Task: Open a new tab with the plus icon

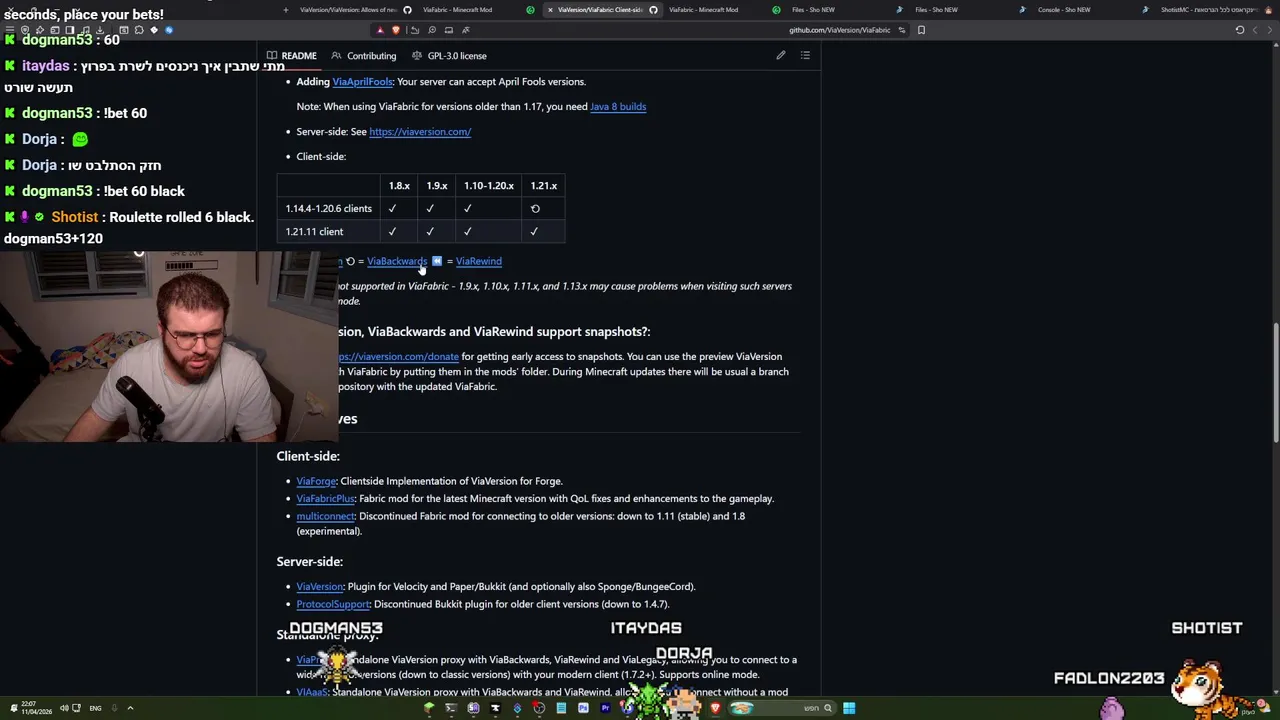Action: (286, 10)
